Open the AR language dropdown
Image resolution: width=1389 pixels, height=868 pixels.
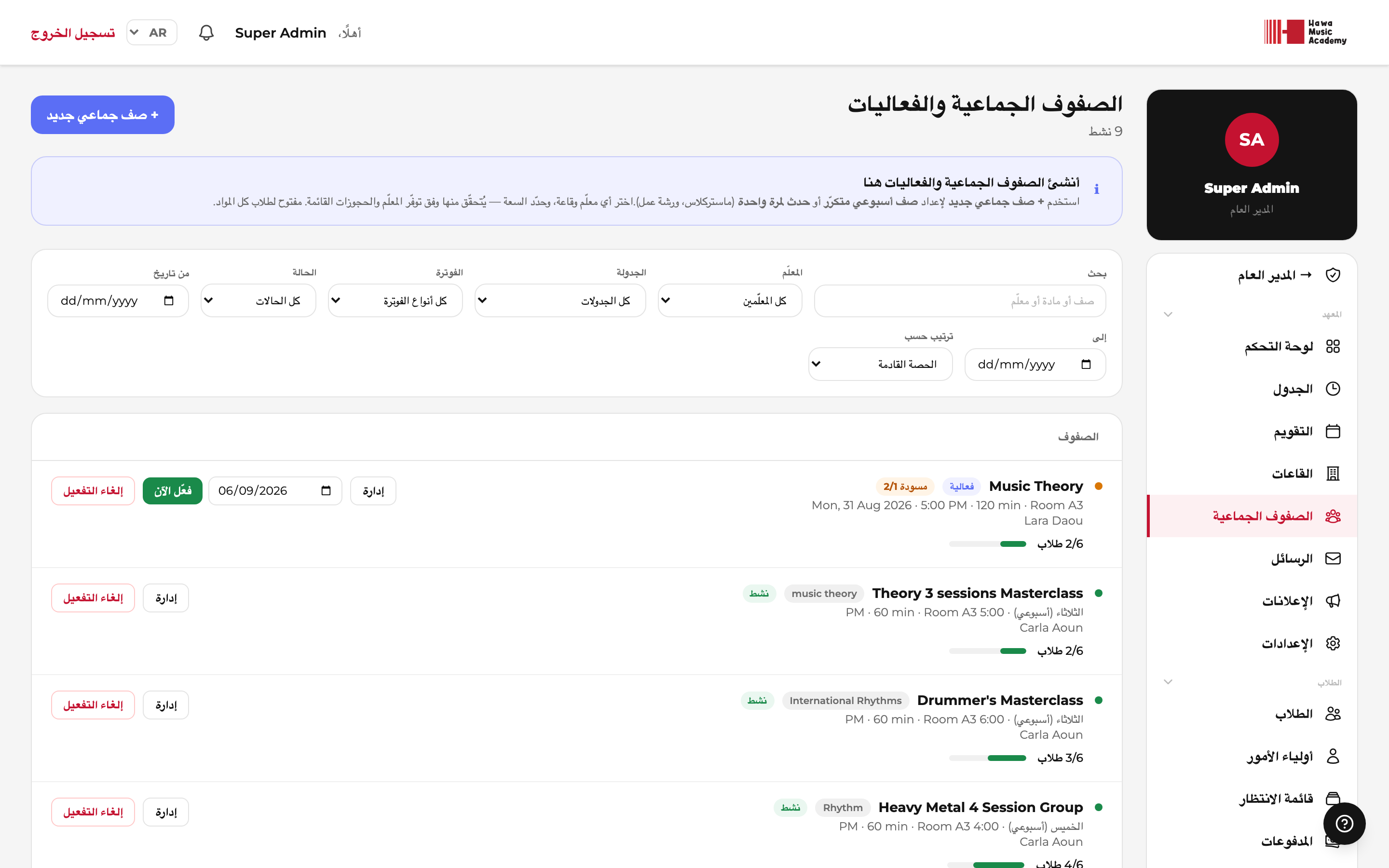(151, 33)
